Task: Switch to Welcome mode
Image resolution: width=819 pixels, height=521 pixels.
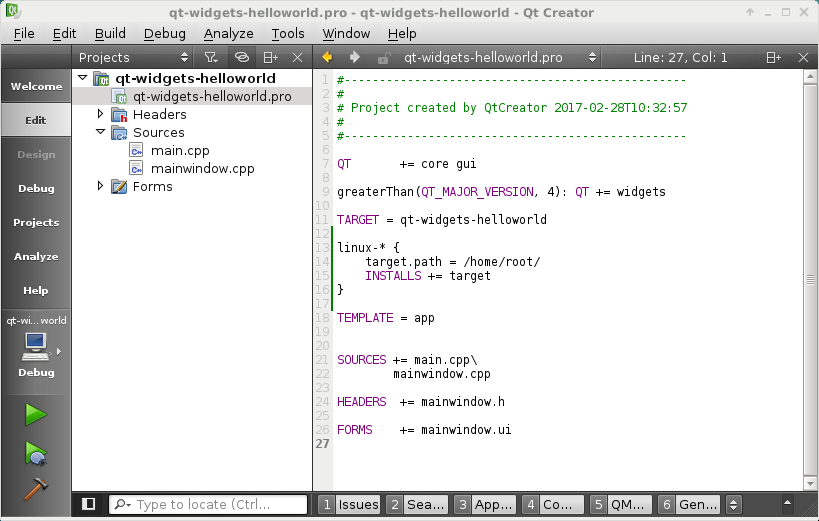Action: pos(36,86)
